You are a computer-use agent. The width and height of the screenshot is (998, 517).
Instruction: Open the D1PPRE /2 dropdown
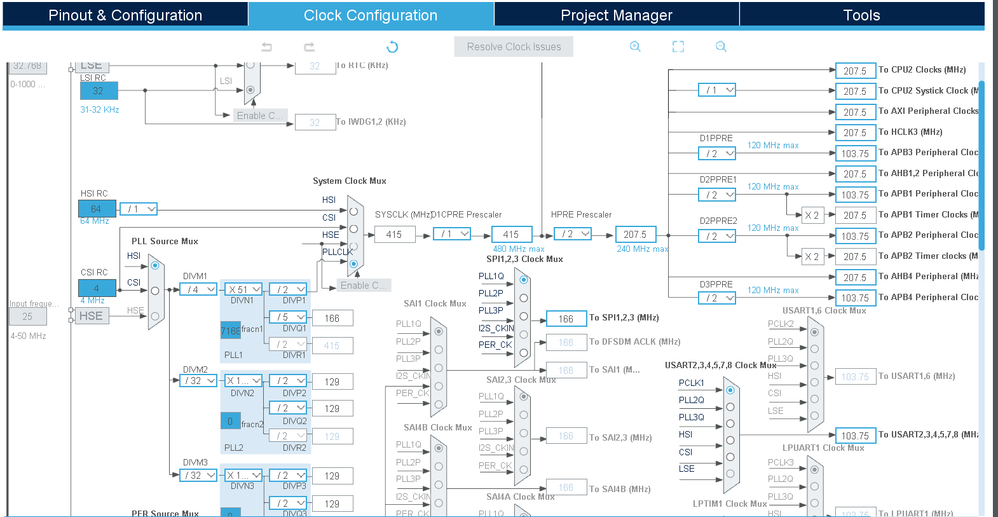[717, 153]
